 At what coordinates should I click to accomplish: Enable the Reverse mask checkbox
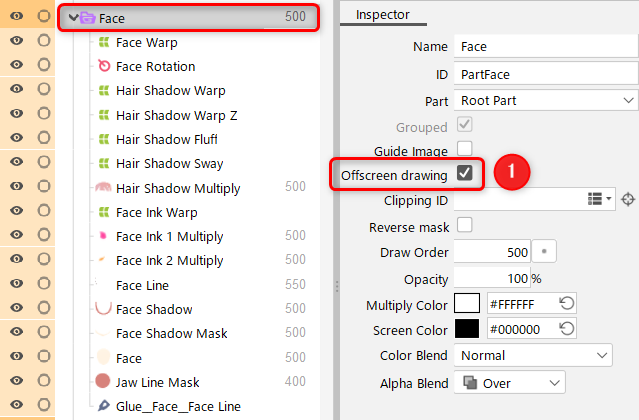pos(464,225)
